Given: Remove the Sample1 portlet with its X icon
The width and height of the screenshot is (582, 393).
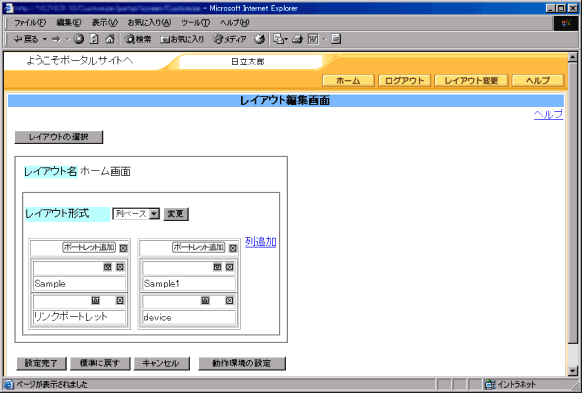Looking at the screenshot, I should click(229, 267).
